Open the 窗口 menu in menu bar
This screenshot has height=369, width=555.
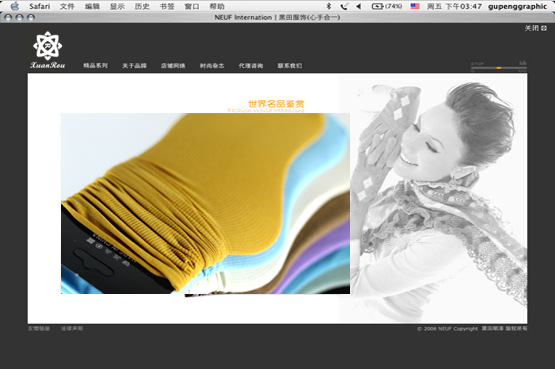192,6
